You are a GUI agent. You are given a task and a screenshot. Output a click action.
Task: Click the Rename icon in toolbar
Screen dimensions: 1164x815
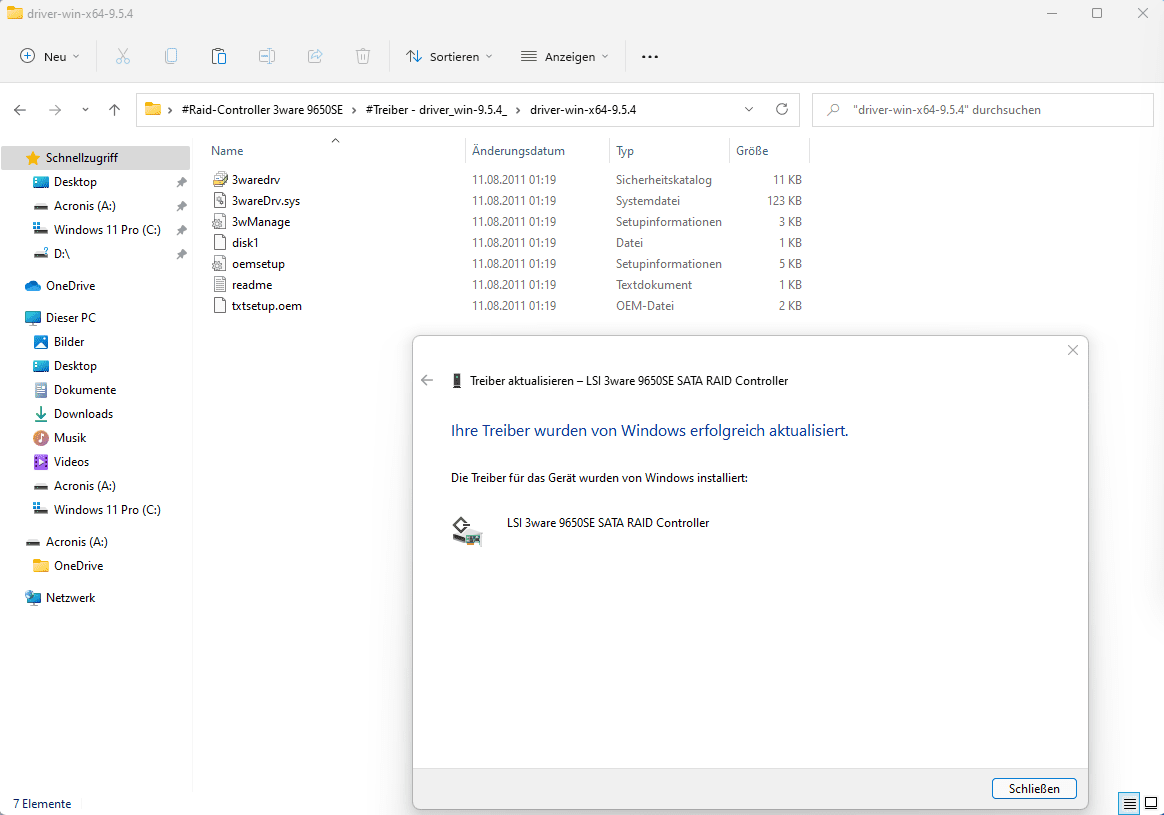(267, 56)
